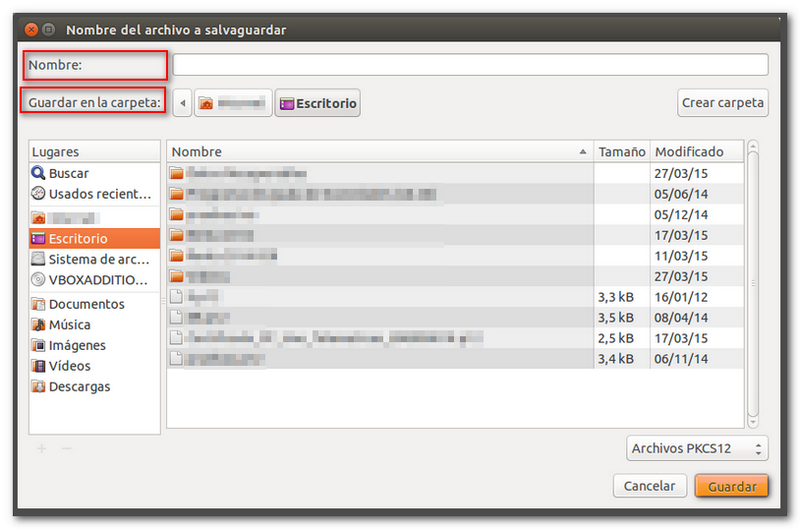This screenshot has width=800, height=529.
Task: Toggle the Escritorio path bar button
Action: point(318,103)
